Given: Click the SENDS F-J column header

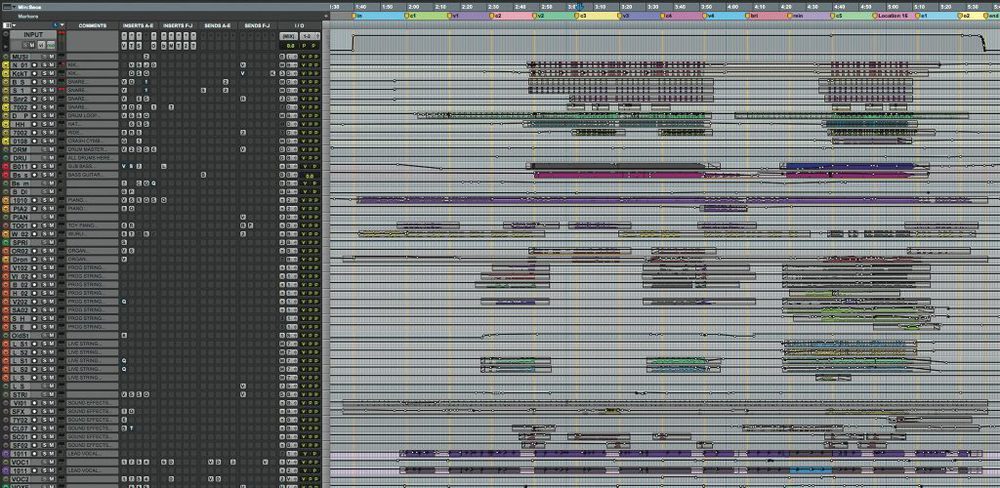Looking at the screenshot, I should point(257,26).
